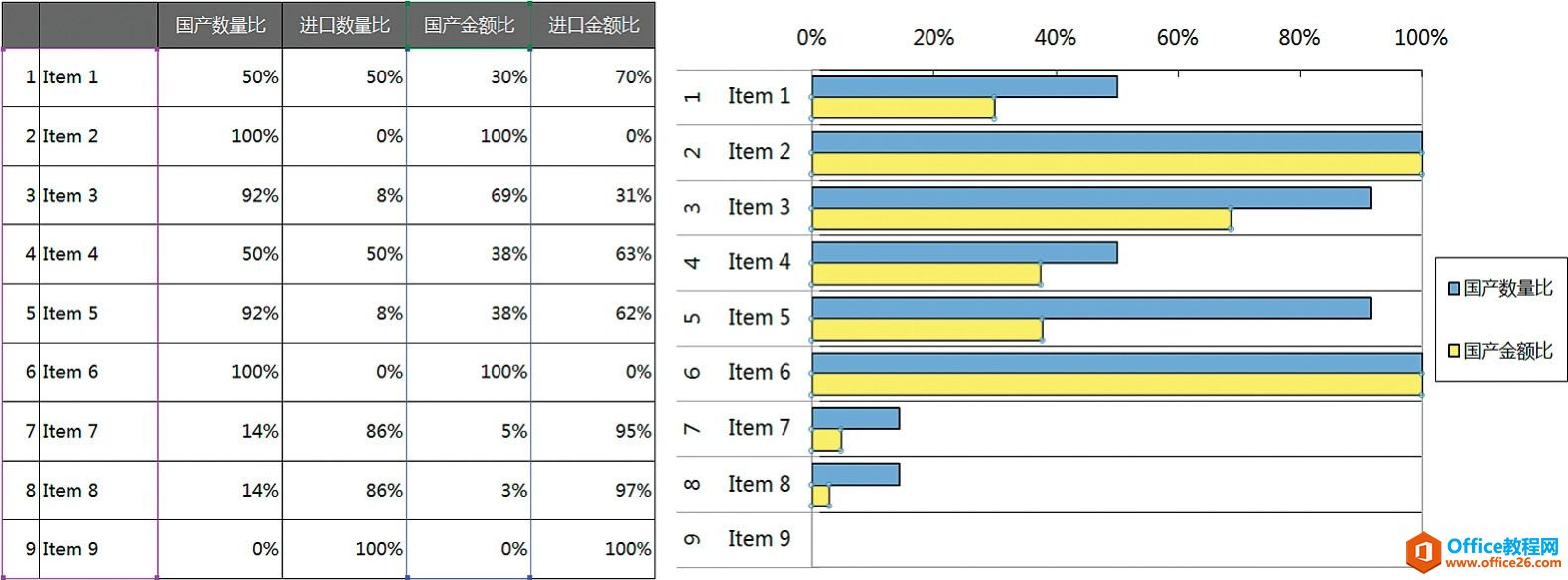Select the yellow bar for Item 5
1568x580 pixels.
pyautogui.click(x=926, y=330)
